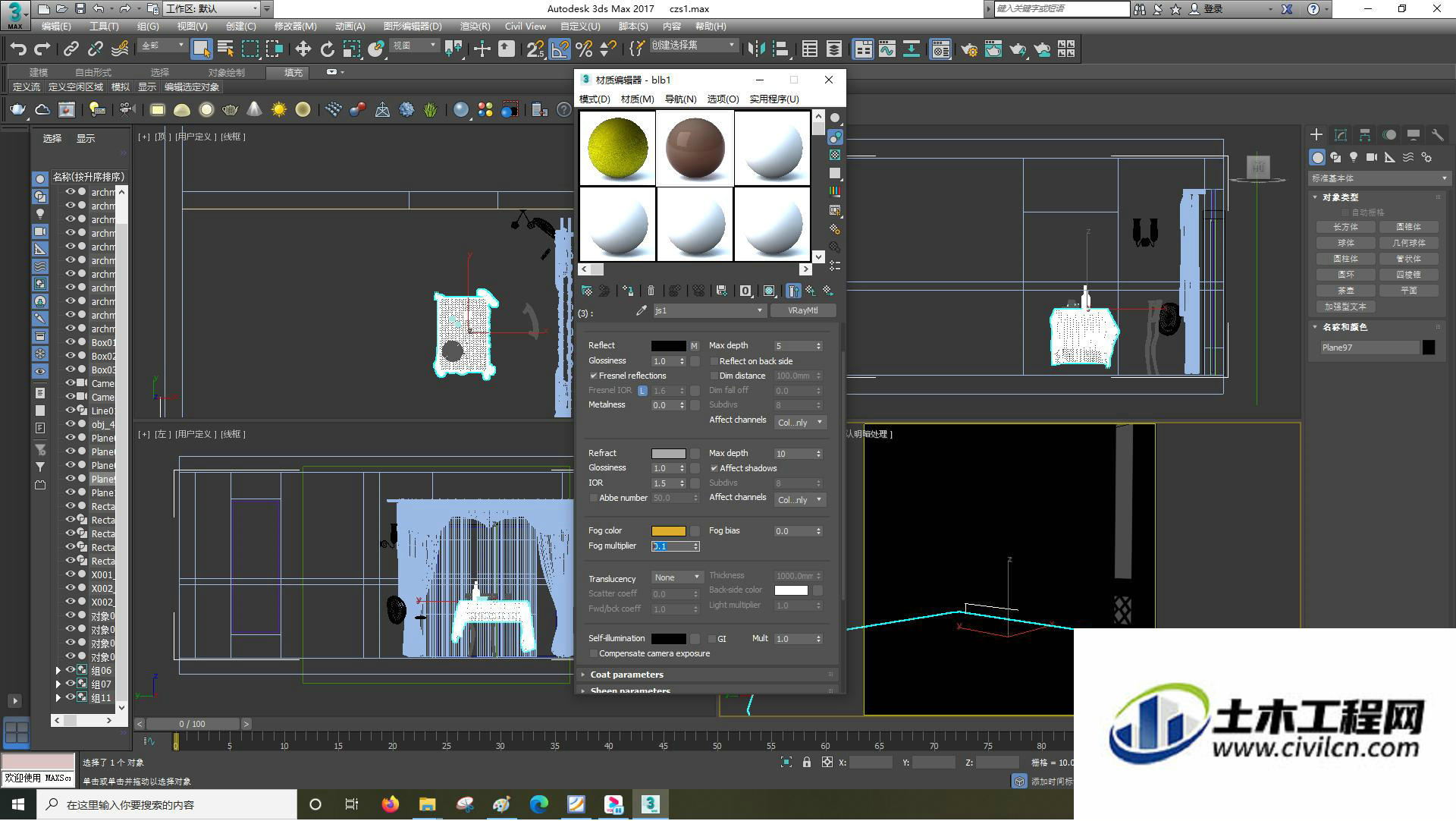The image size is (1456, 821).
Task: Enable Compensate camera exposure checkbox
Action: (594, 653)
